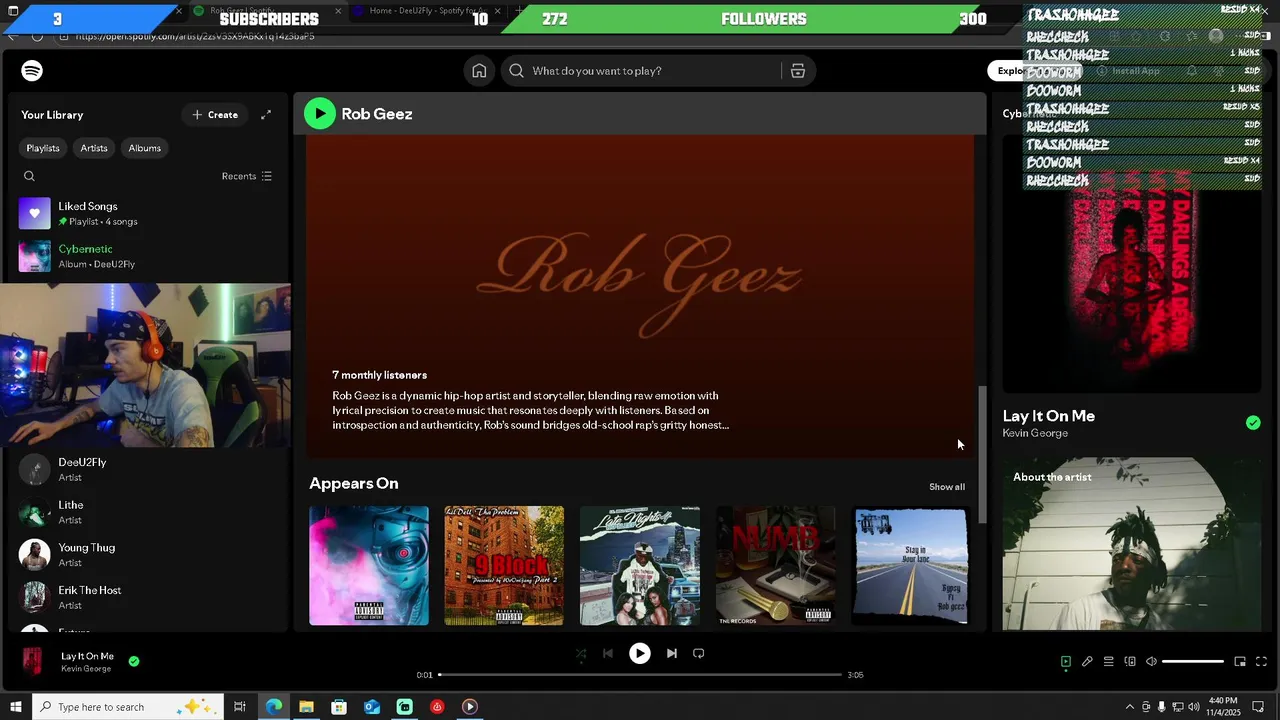
Task: Show hidden system tray icons
Action: pyautogui.click(x=1130, y=707)
